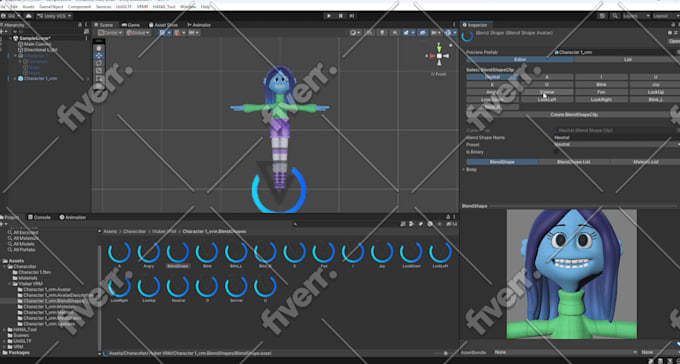Collapse SampleScene in Hierarchy
Viewport: 680px width, 364px height.
coord(11,38)
